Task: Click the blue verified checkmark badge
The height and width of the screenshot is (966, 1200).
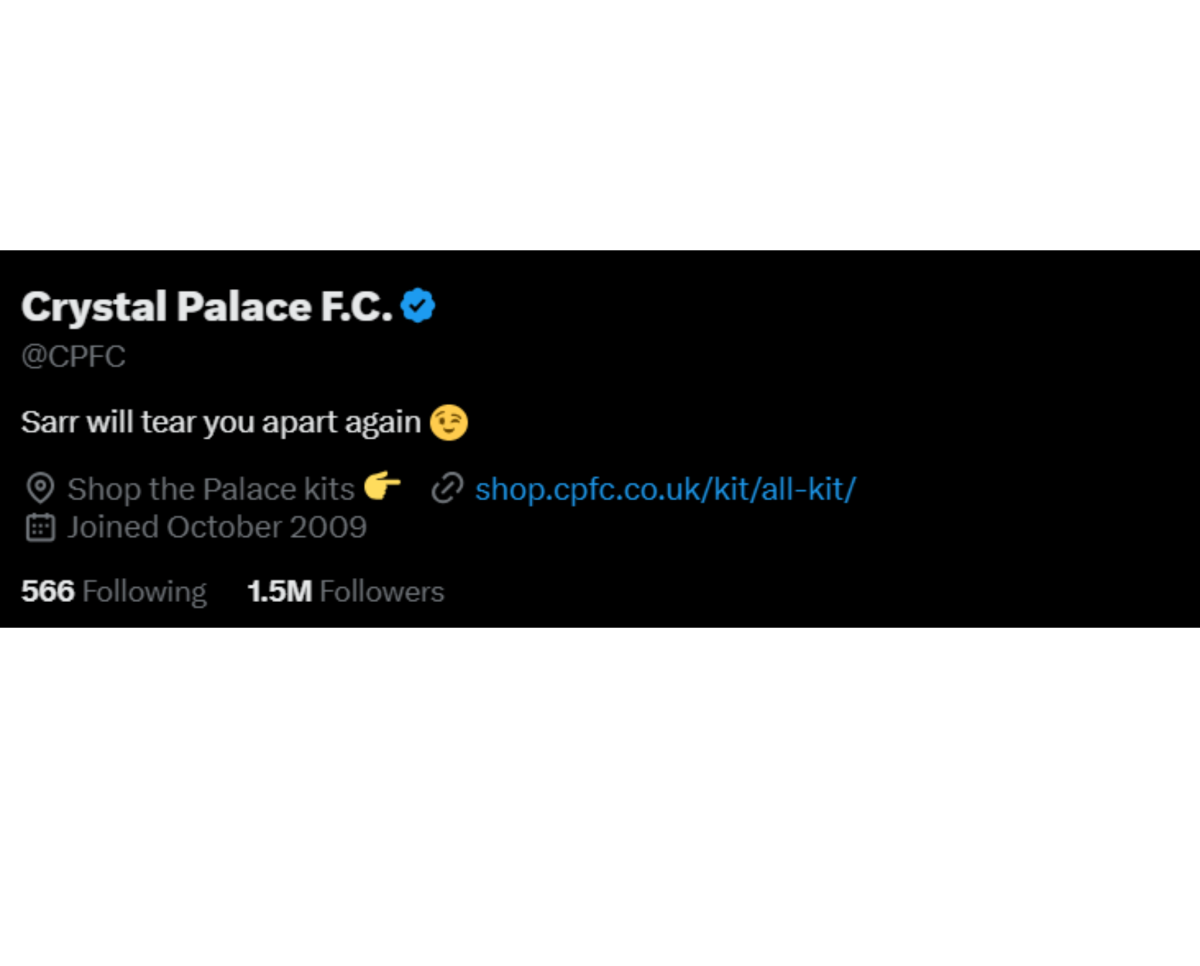Action: (418, 306)
